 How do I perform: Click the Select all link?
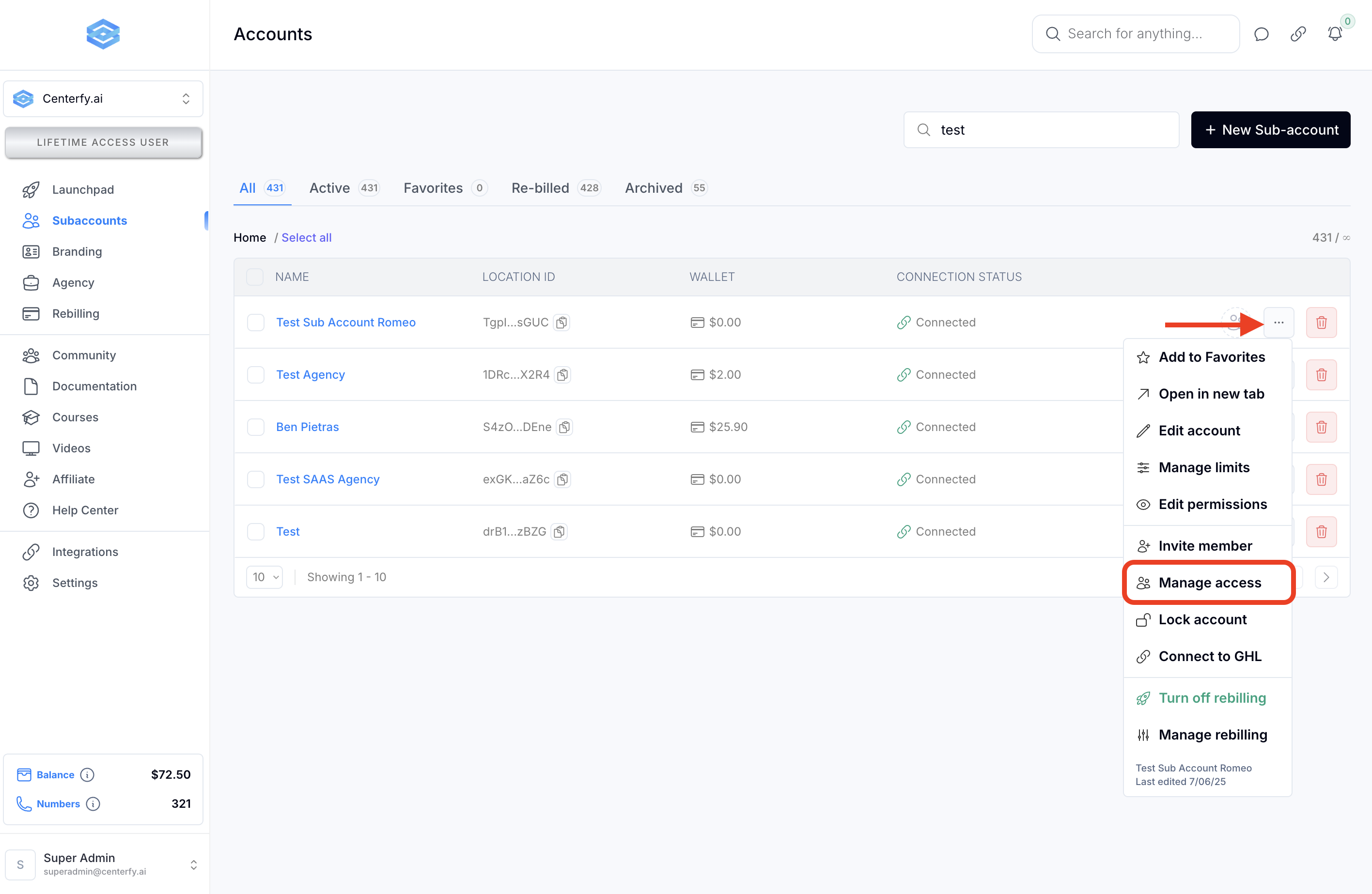point(306,237)
